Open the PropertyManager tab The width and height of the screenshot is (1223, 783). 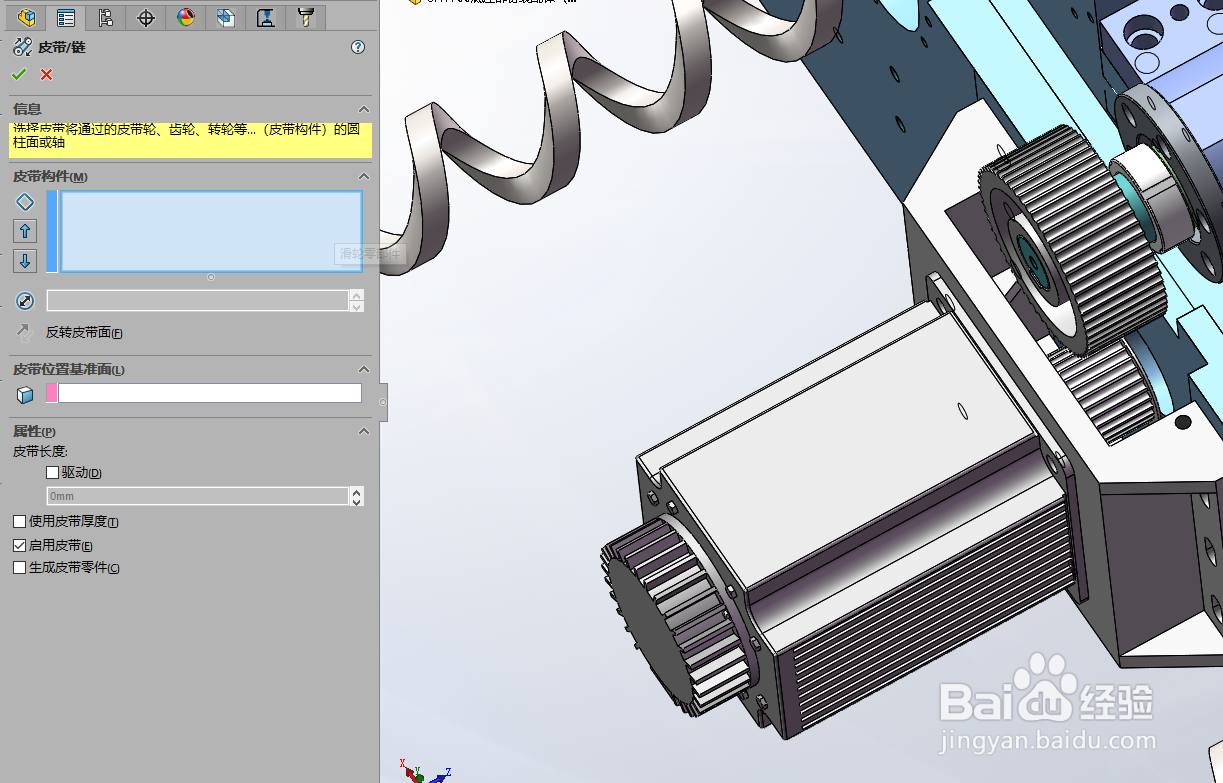coord(66,17)
